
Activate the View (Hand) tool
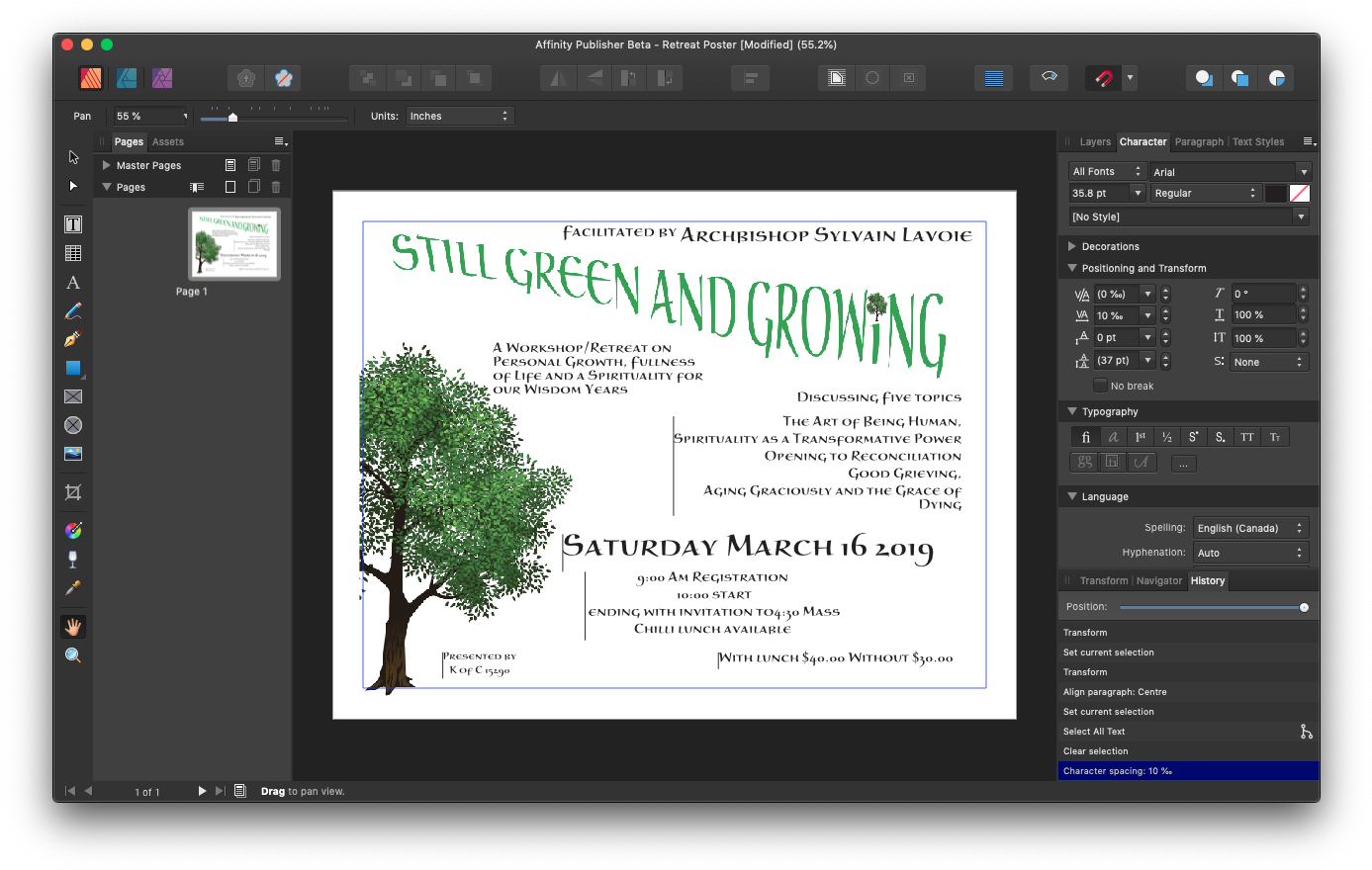72,626
